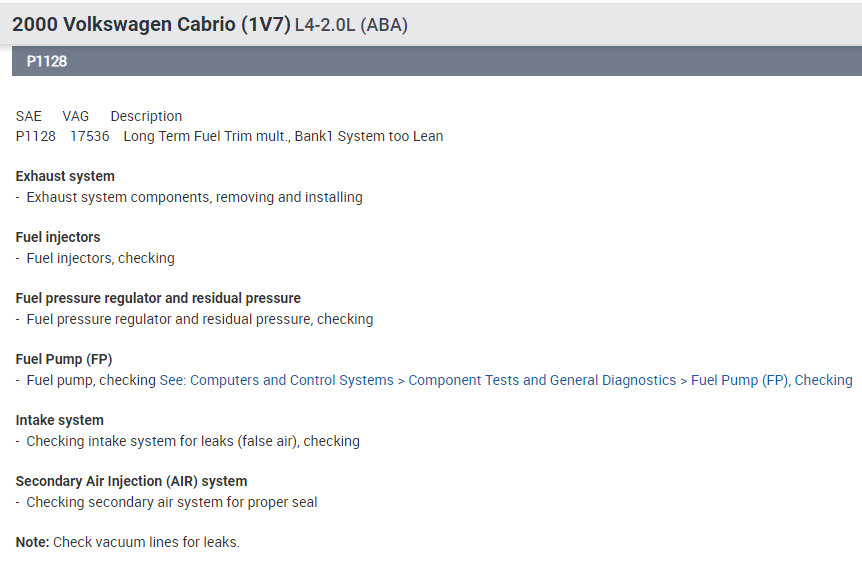
Task: Click the bold Intake system heading
Action: [60, 420]
